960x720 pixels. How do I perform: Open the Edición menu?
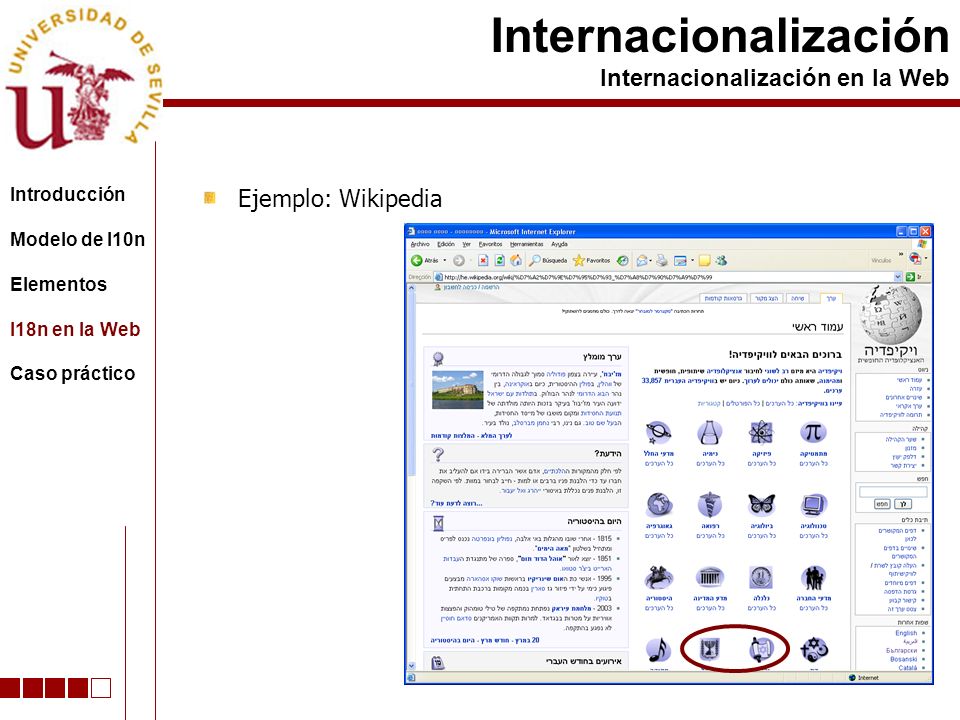[x=446, y=244]
